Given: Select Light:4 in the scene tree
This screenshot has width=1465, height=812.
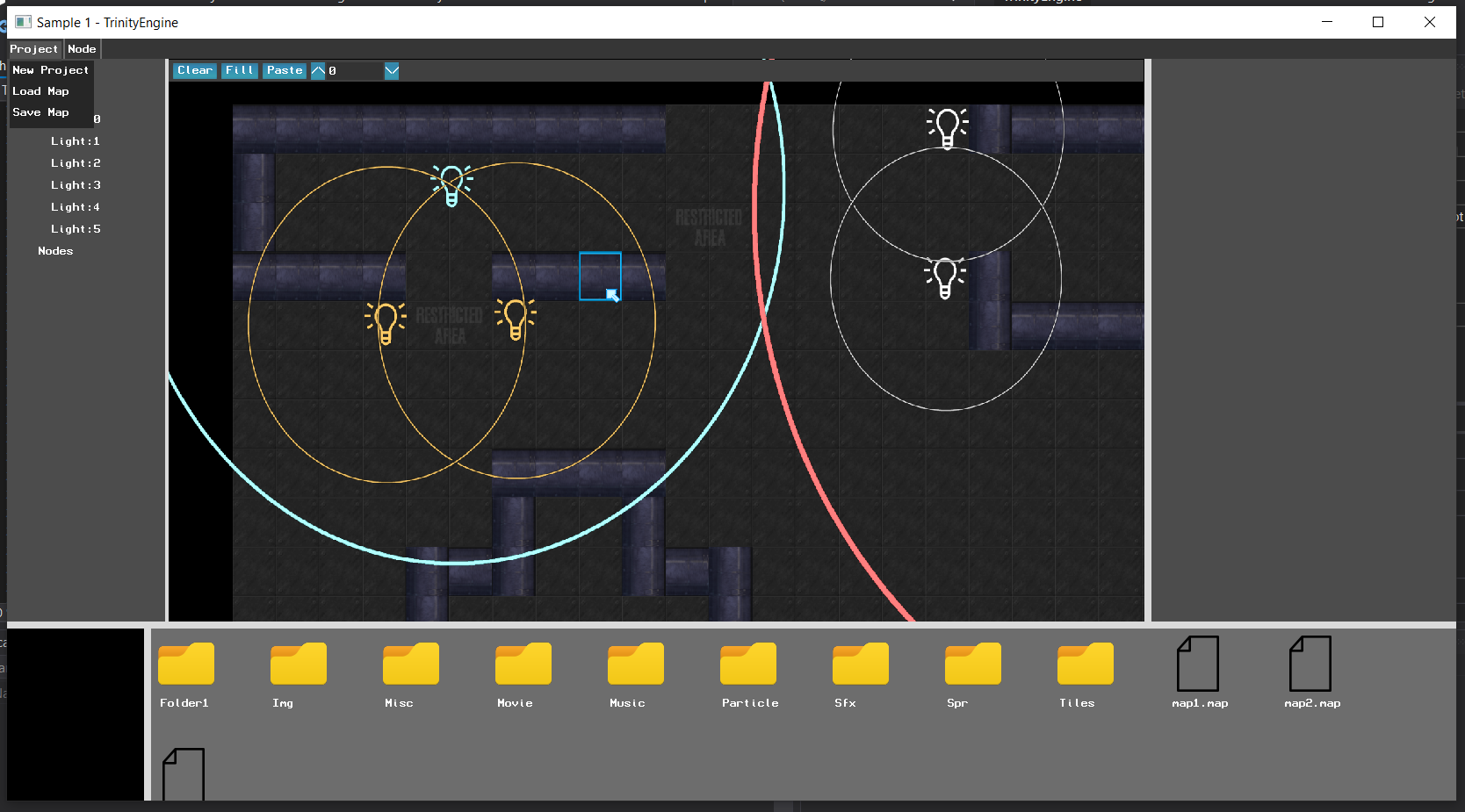Looking at the screenshot, I should 76,207.
